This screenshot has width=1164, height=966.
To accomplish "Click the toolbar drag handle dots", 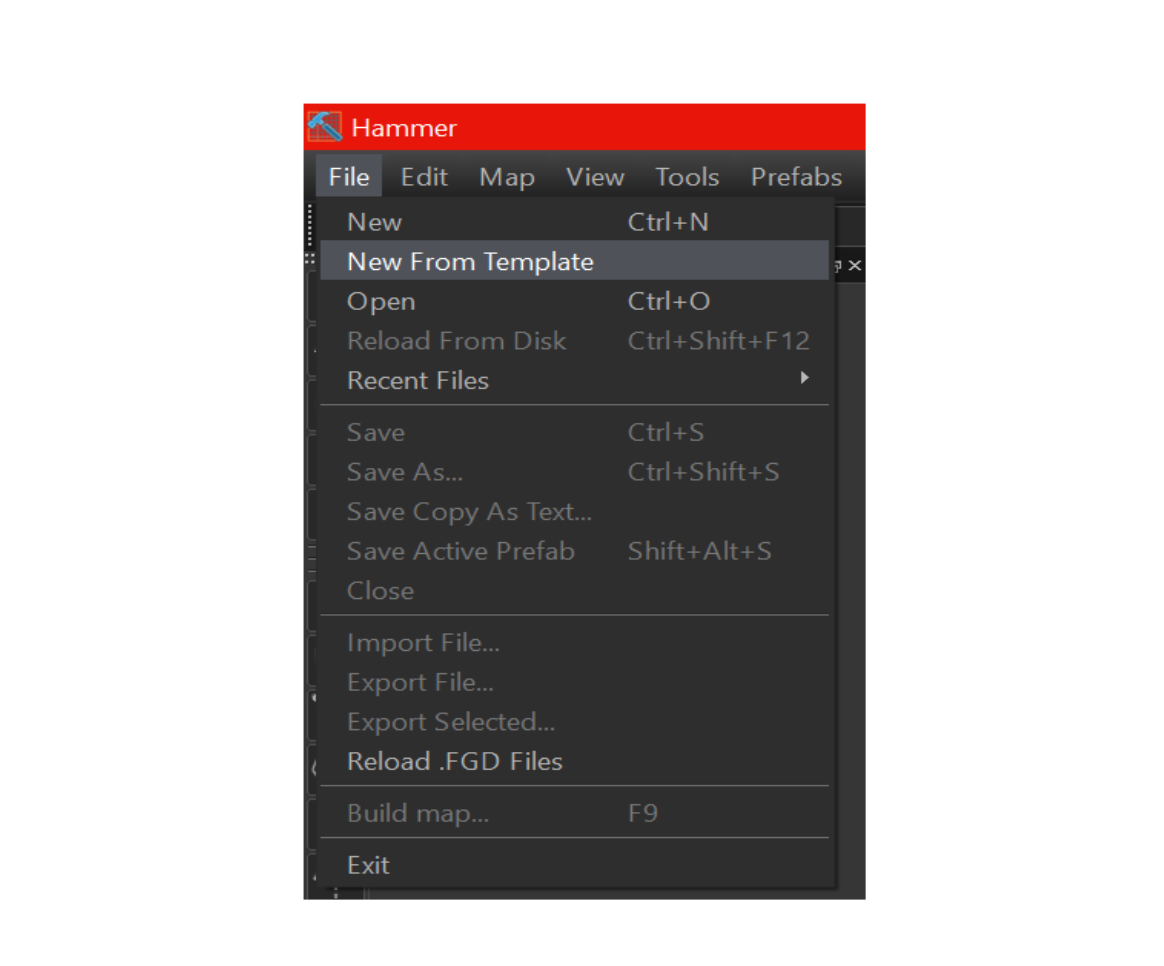I will tap(310, 226).
